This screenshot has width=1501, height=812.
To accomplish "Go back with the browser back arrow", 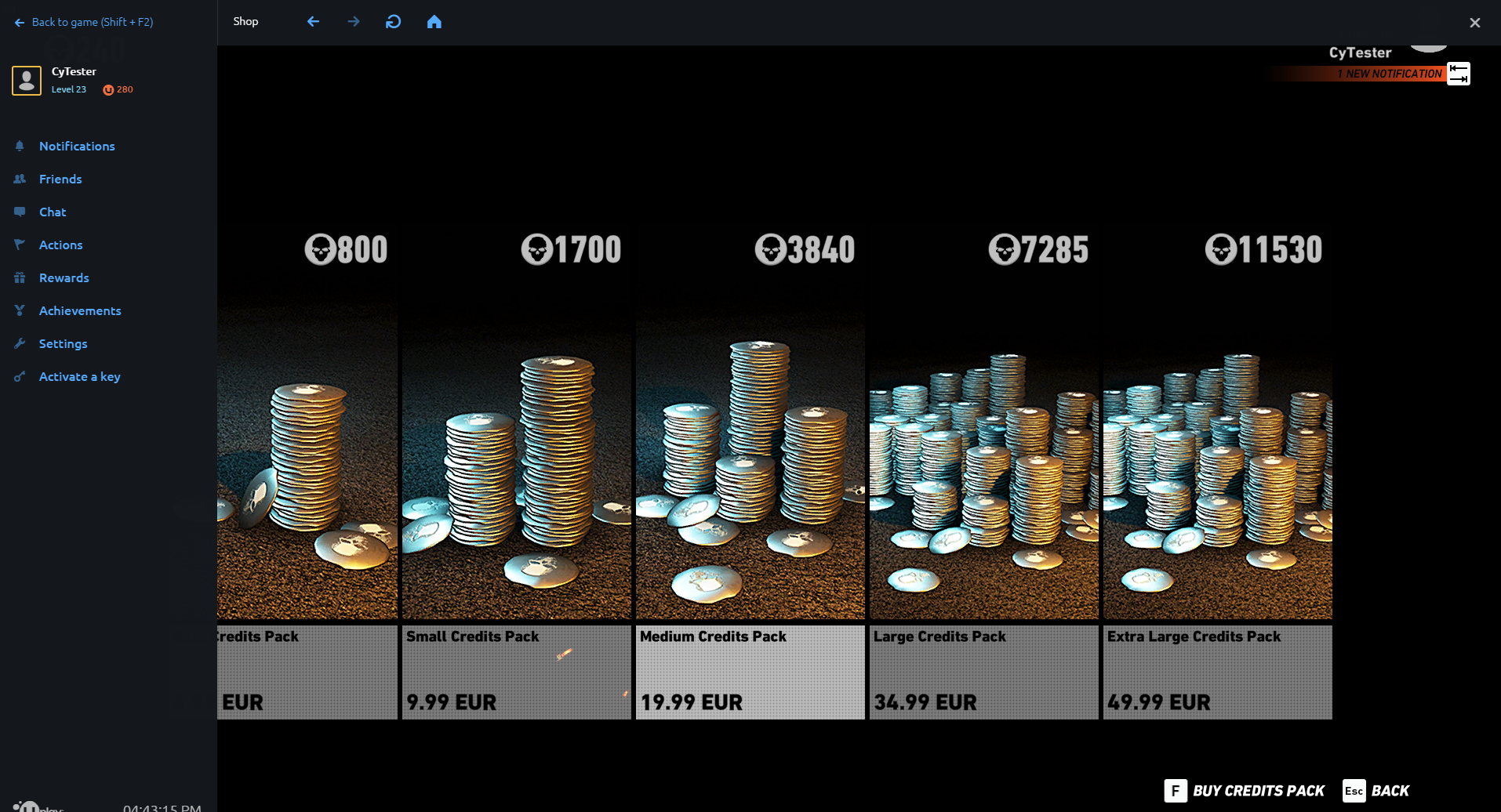I will point(313,22).
